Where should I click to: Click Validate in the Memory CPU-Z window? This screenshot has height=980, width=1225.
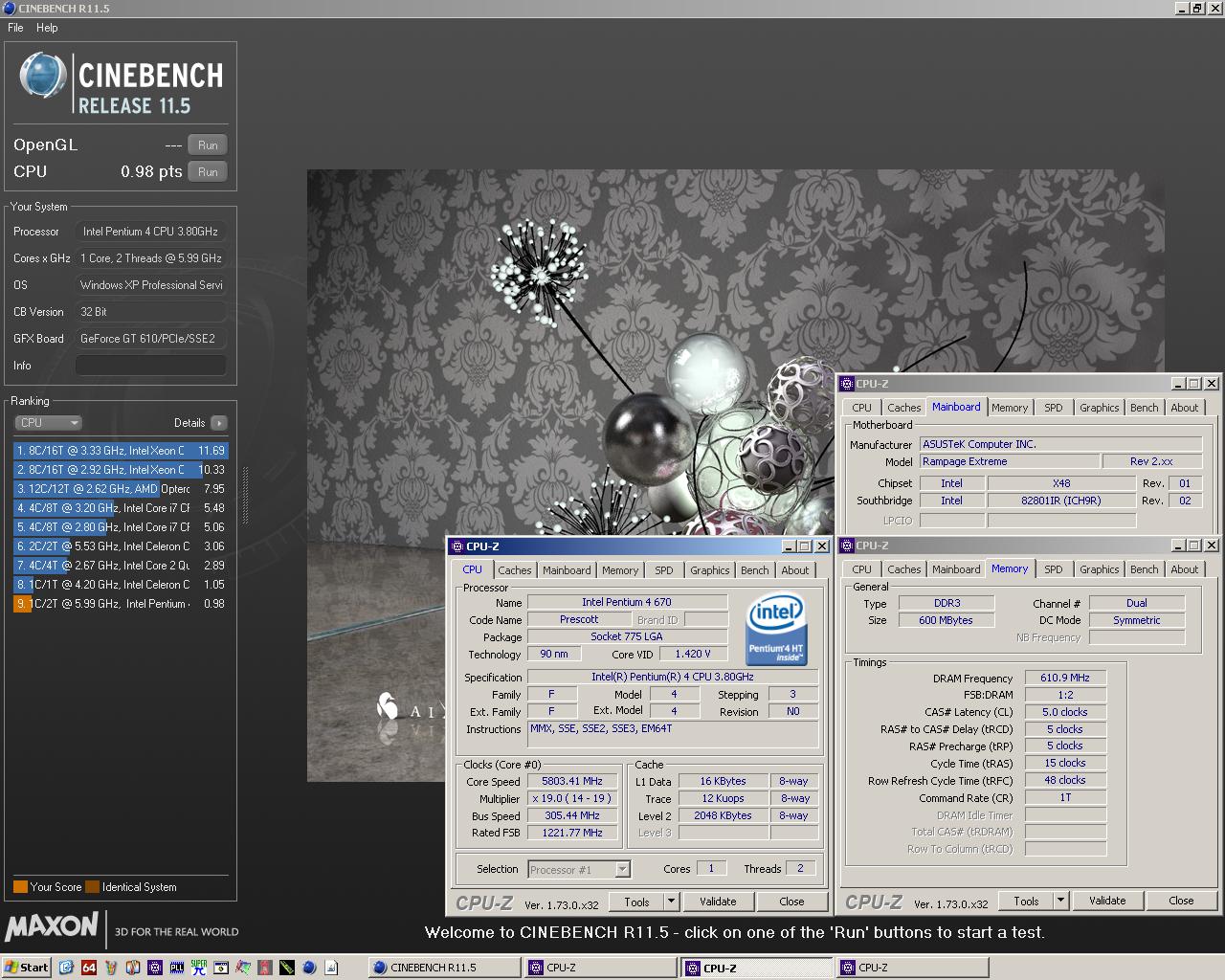(x=1107, y=901)
